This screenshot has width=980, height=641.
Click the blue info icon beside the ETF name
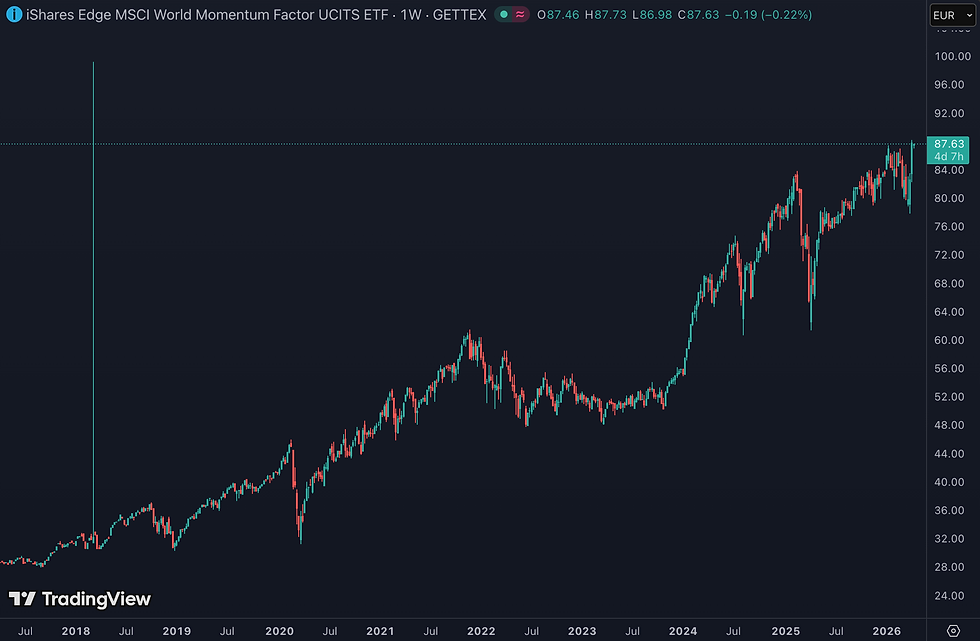click(14, 14)
